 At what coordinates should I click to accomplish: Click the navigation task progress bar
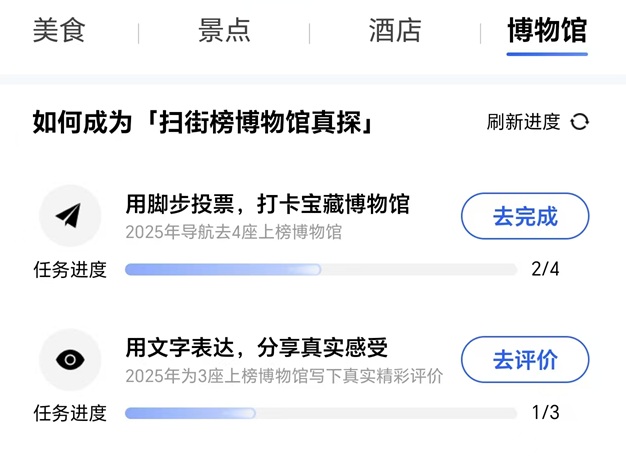(x=320, y=270)
